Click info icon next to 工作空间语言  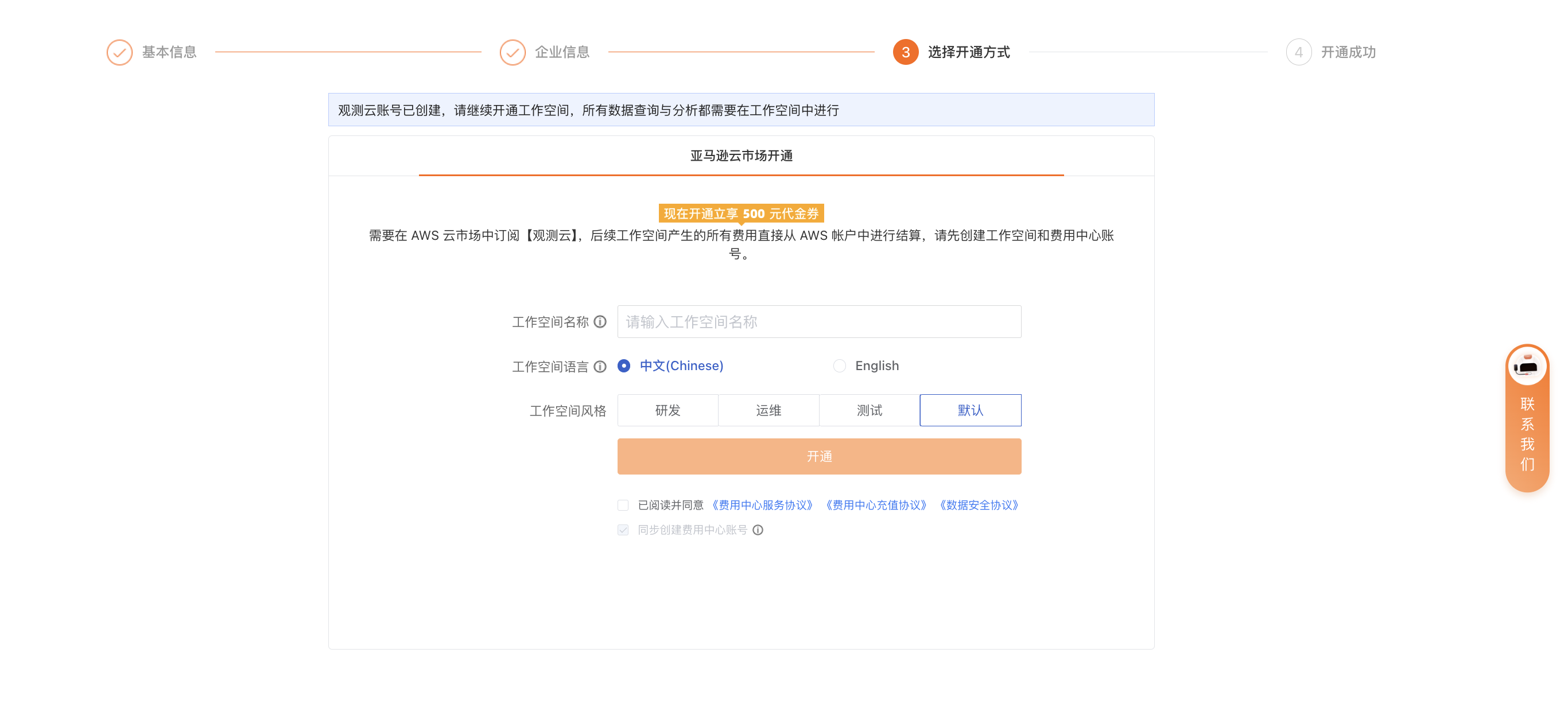tap(600, 366)
